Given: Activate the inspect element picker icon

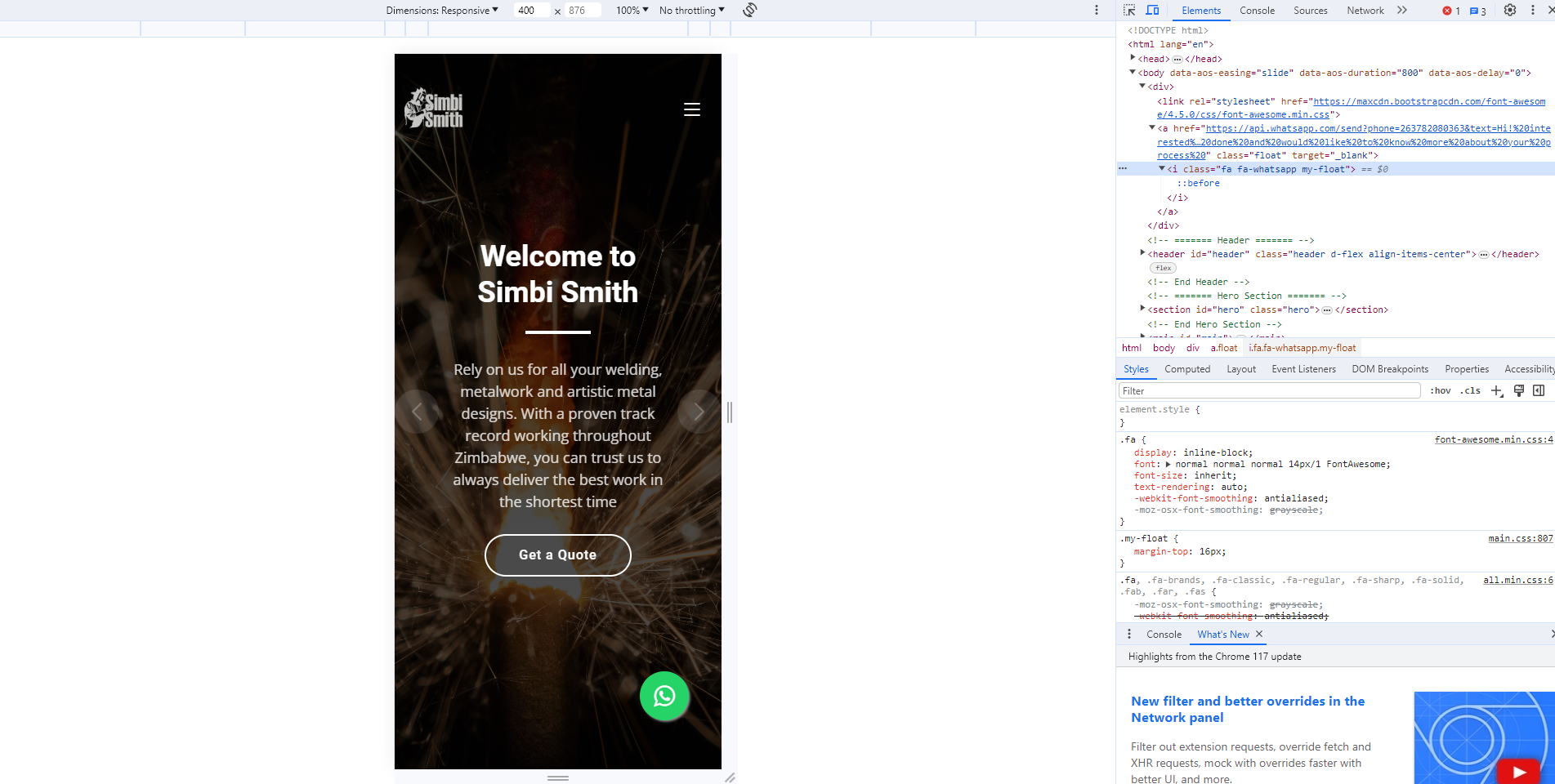Looking at the screenshot, I should [1129, 11].
